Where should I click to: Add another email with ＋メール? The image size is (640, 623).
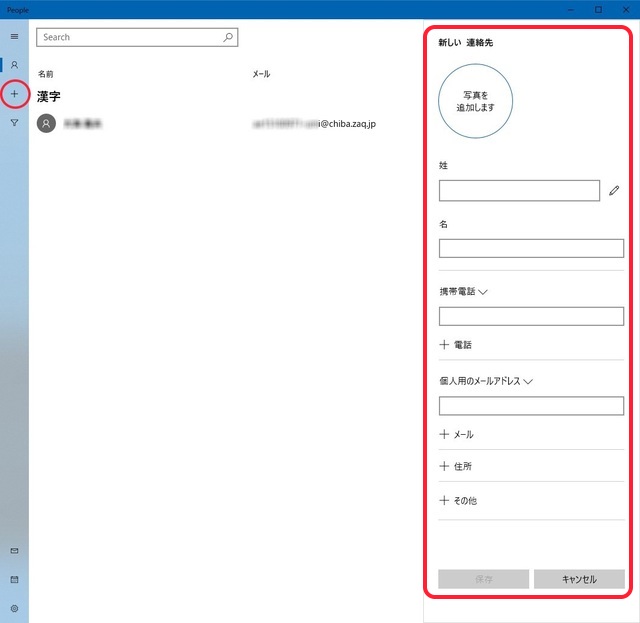pyautogui.click(x=456, y=435)
